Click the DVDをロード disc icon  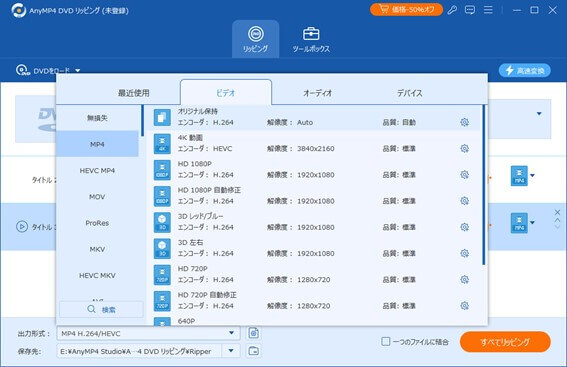click(23, 70)
